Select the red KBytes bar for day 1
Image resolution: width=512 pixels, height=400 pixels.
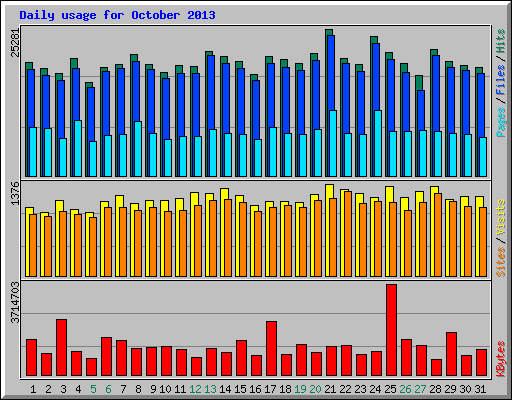click(x=31, y=358)
